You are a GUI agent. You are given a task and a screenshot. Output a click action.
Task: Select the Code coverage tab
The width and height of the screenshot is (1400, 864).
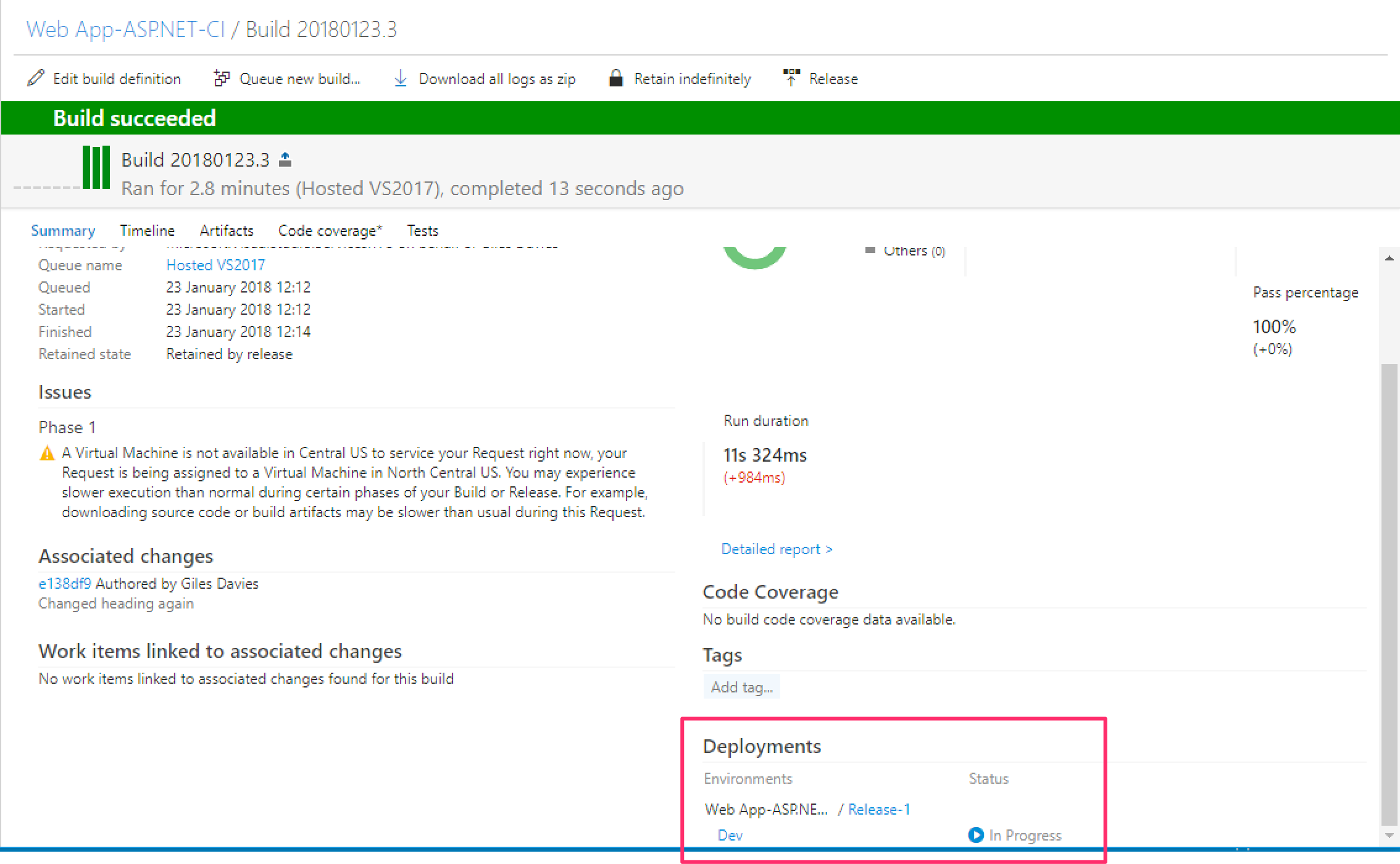[330, 231]
